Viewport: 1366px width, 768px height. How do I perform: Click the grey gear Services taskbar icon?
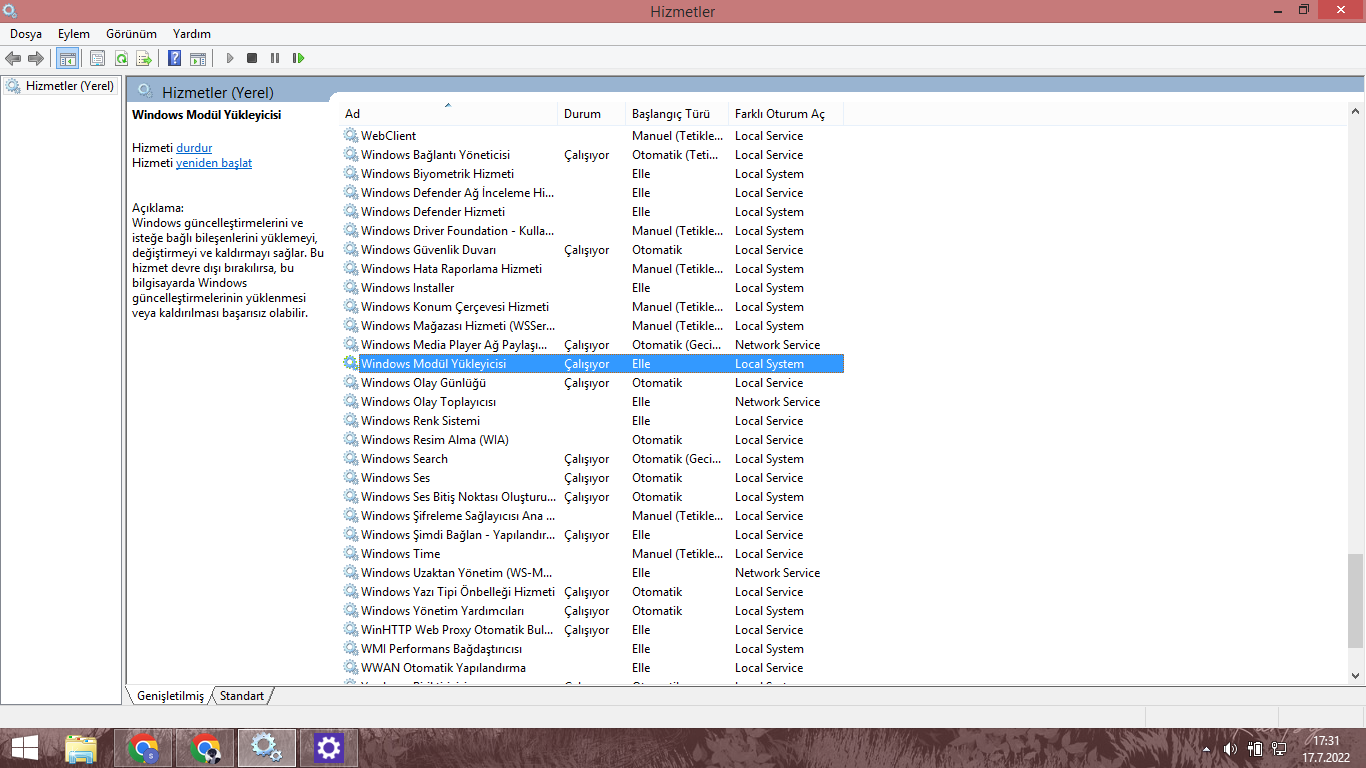(x=266, y=748)
